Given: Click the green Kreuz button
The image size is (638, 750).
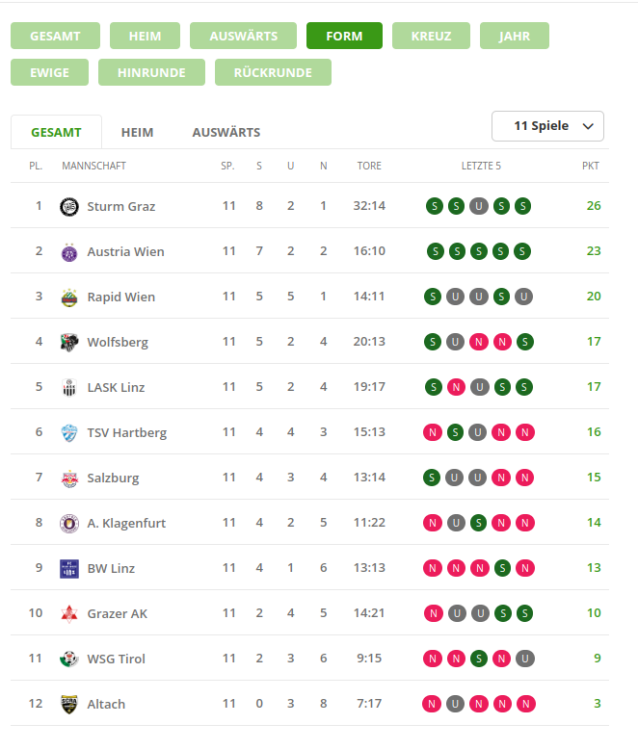Looking at the screenshot, I should [x=431, y=36].
